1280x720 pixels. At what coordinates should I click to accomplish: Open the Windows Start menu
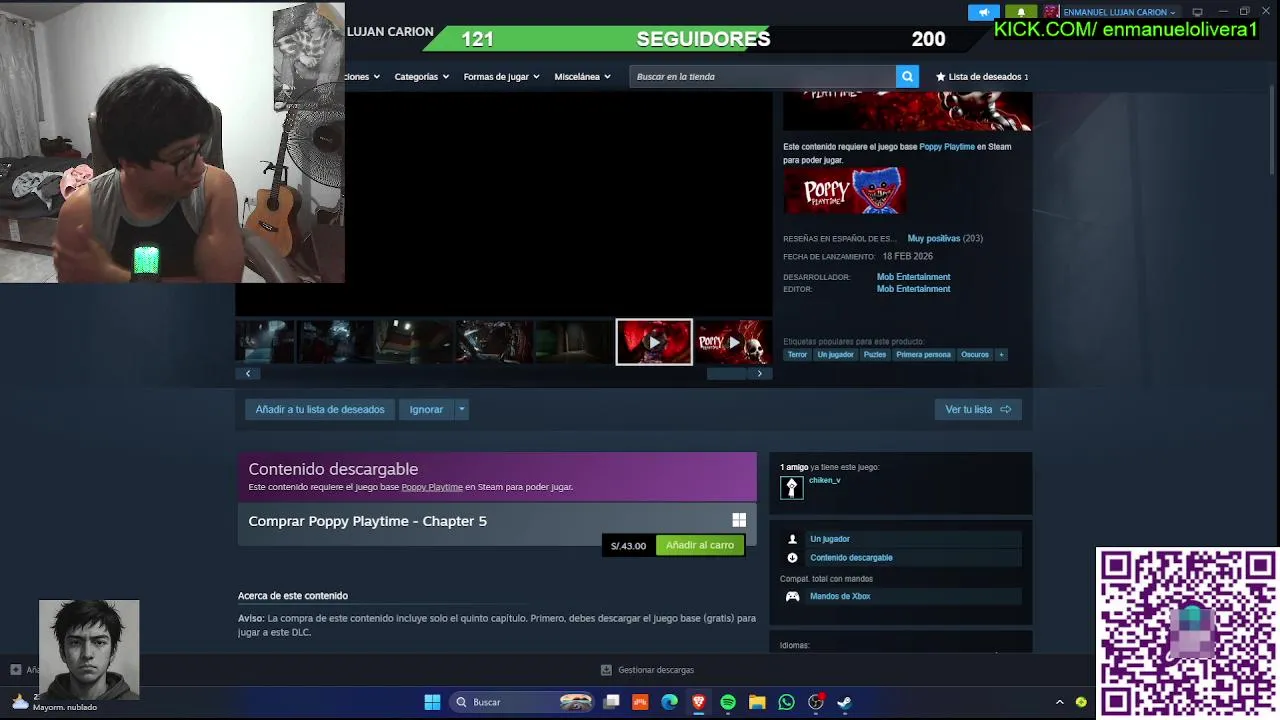coord(432,702)
